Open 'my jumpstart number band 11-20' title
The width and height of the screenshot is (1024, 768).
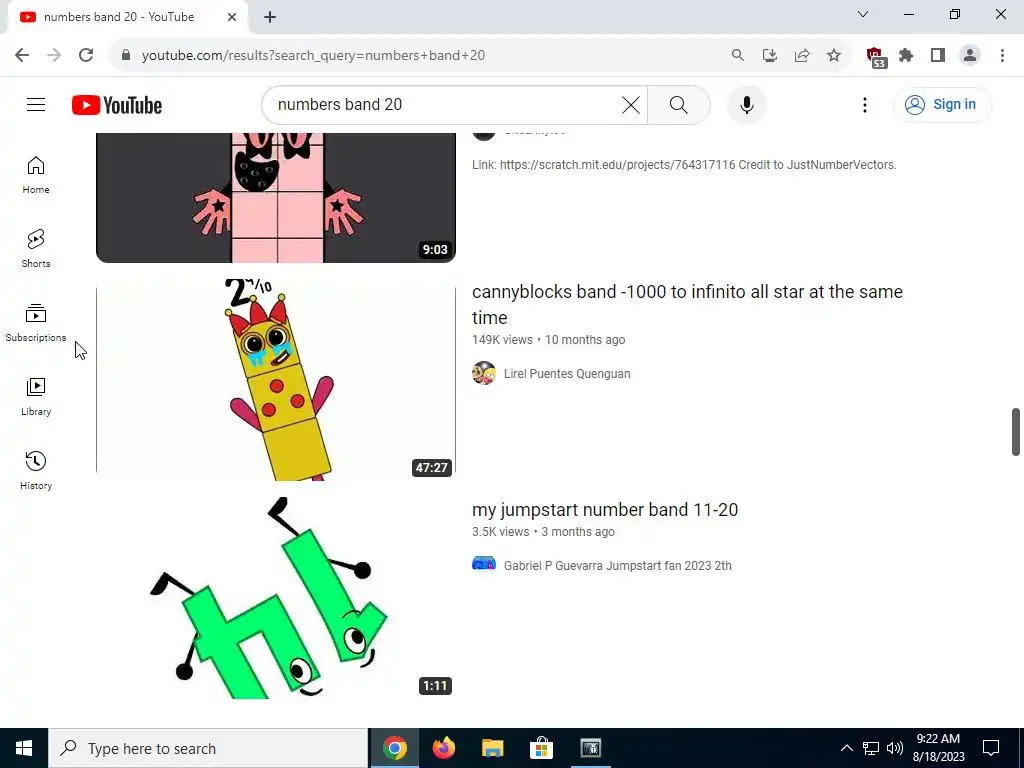605,509
